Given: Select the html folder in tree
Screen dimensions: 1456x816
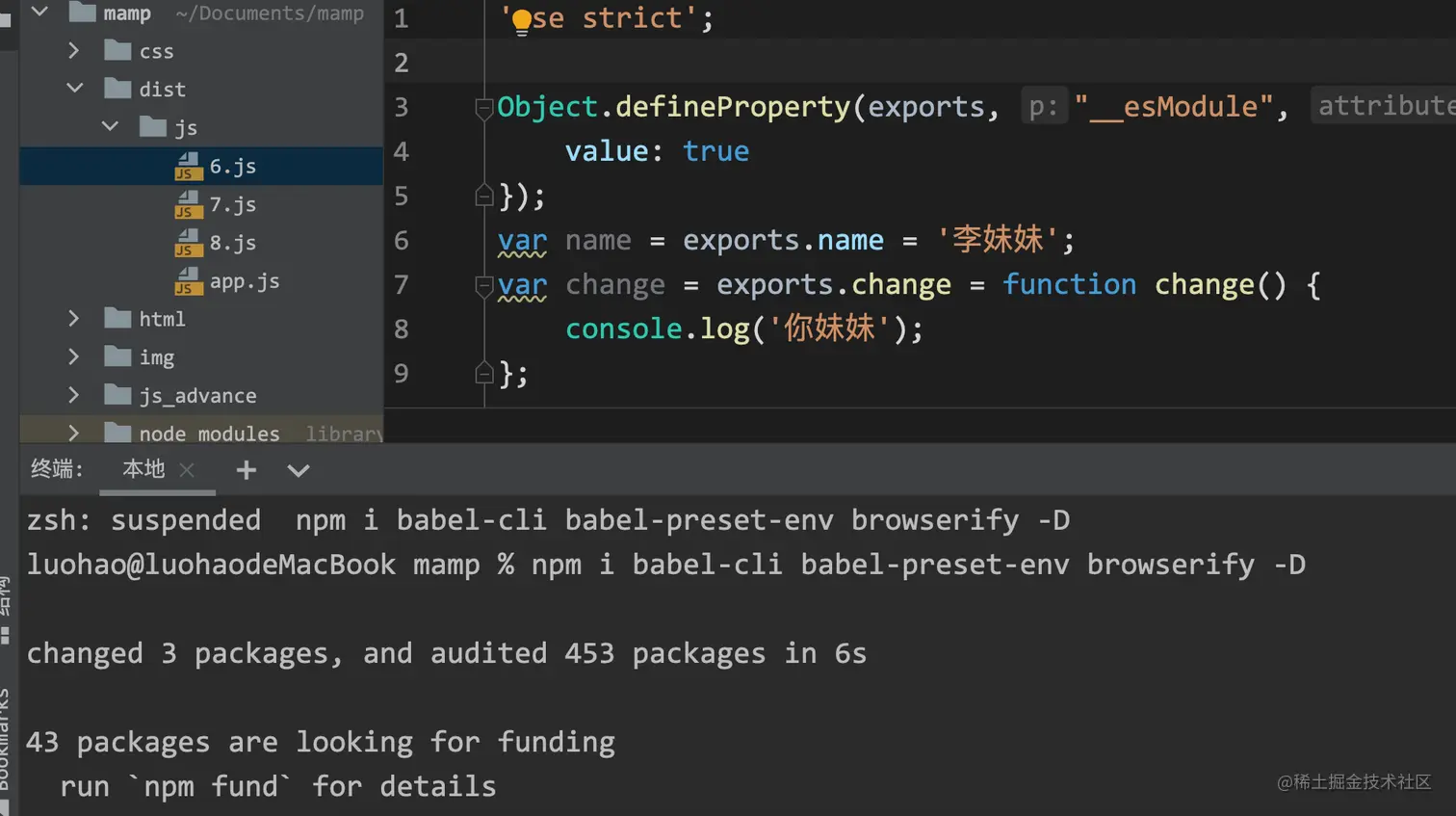Looking at the screenshot, I should (161, 319).
